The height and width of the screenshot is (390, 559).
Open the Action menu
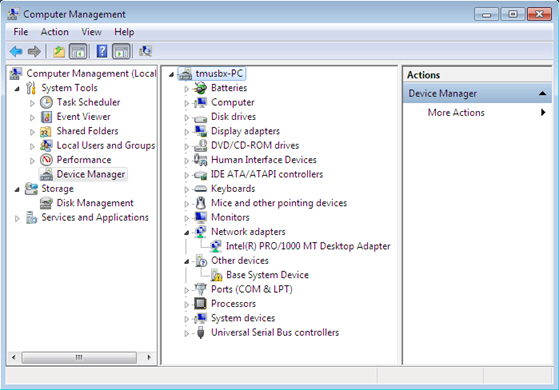(x=55, y=32)
